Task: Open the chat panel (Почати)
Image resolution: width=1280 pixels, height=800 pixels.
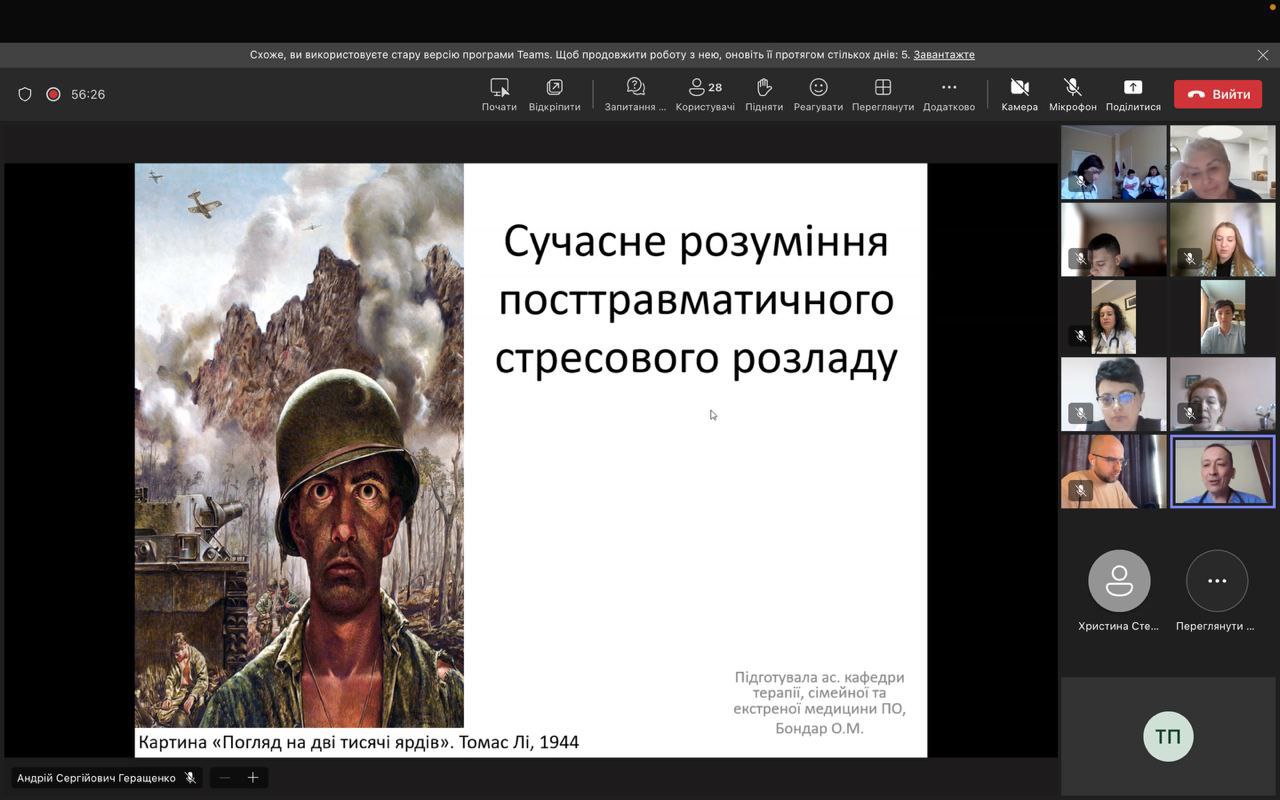Action: (x=499, y=94)
